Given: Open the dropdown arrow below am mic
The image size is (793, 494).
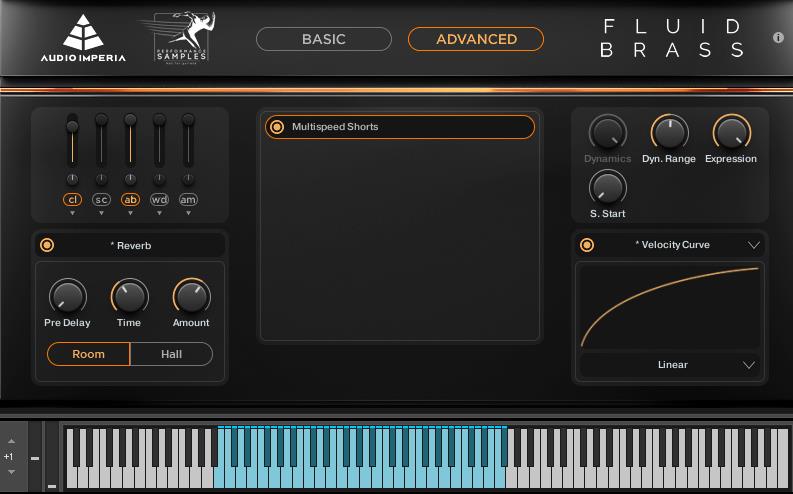Looking at the screenshot, I should [x=188, y=213].
